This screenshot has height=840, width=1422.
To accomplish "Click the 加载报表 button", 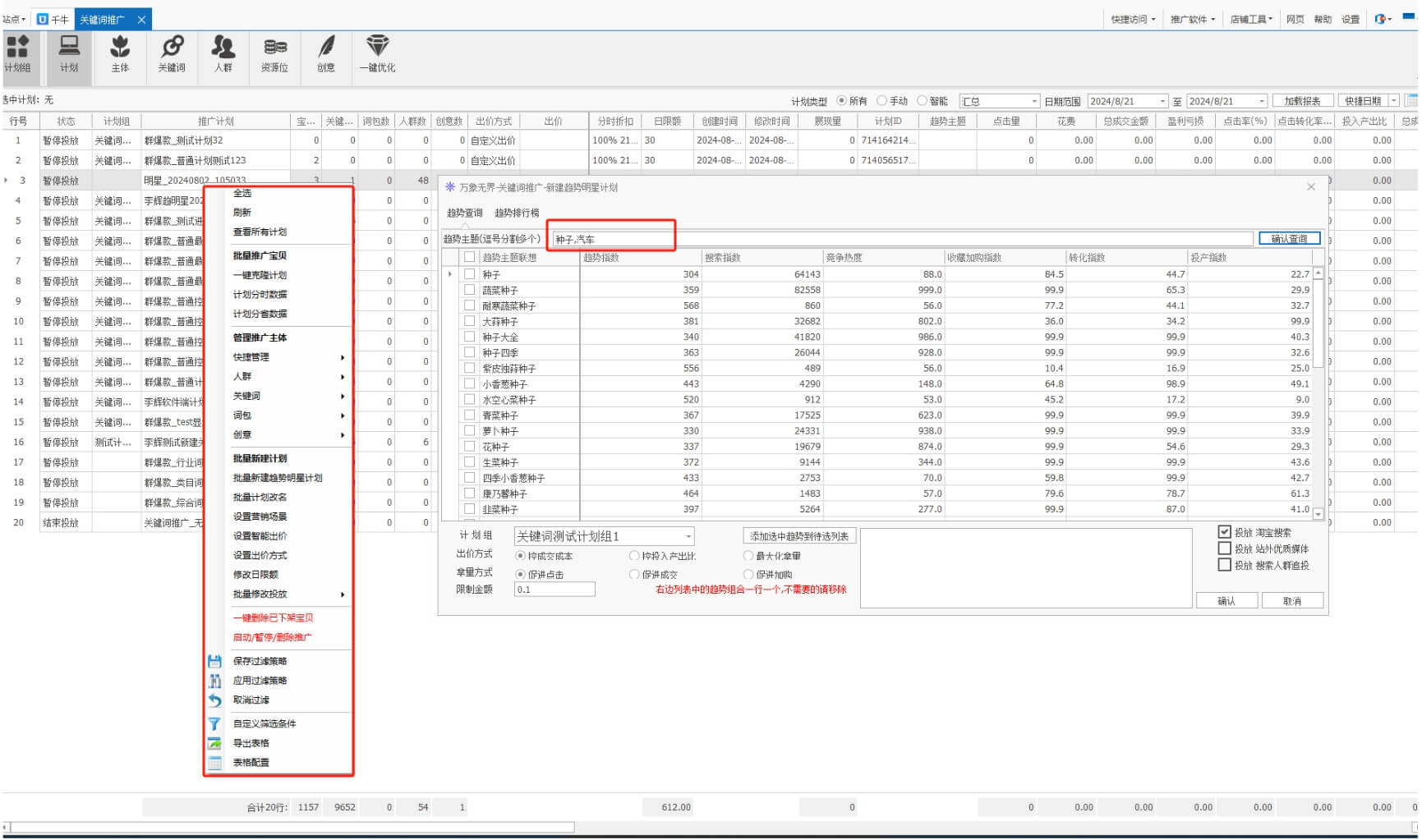I will [1302, 101].
